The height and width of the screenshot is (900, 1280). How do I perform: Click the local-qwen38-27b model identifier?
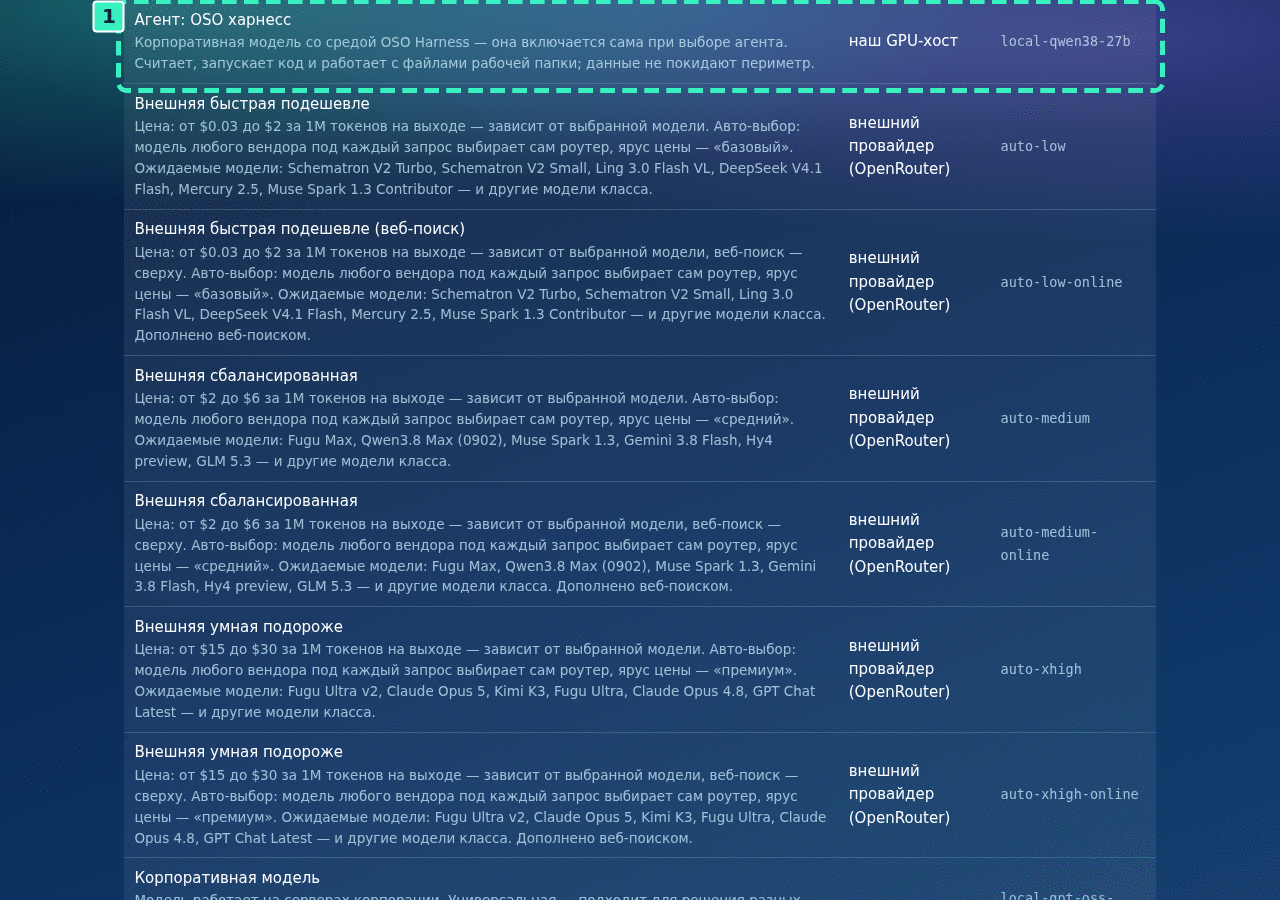coord(1065,41)
